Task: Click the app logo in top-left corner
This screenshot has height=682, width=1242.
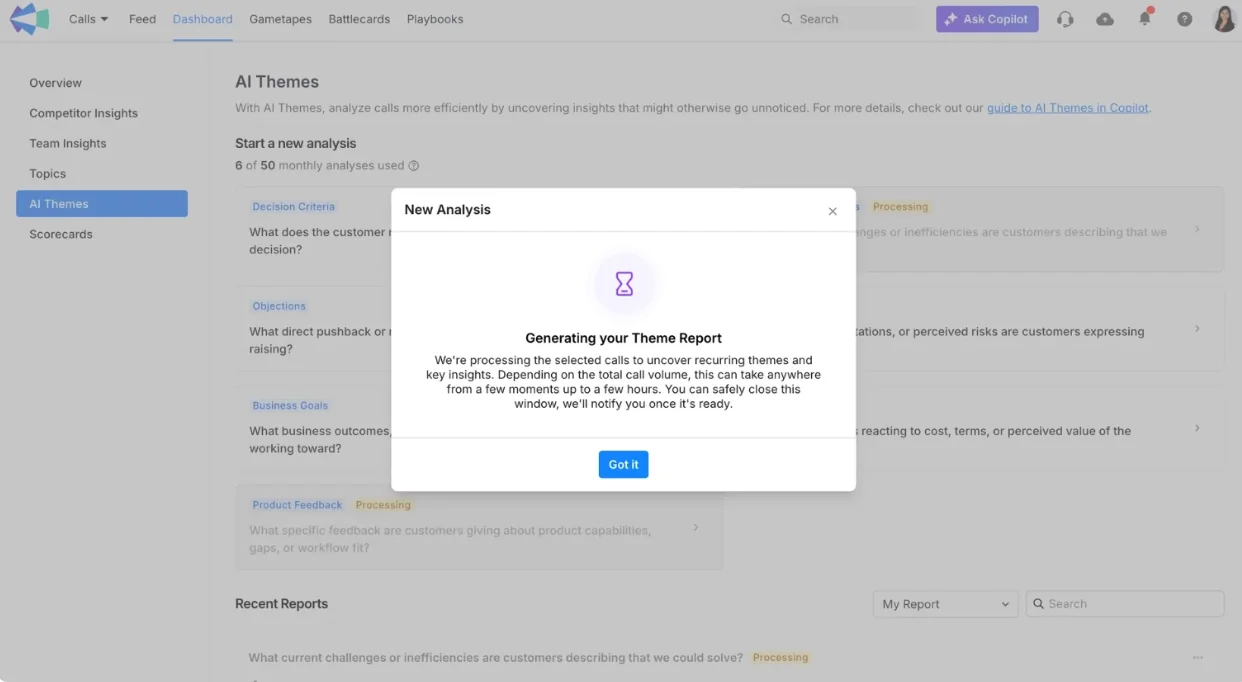Action: click(x=29, y=19)
